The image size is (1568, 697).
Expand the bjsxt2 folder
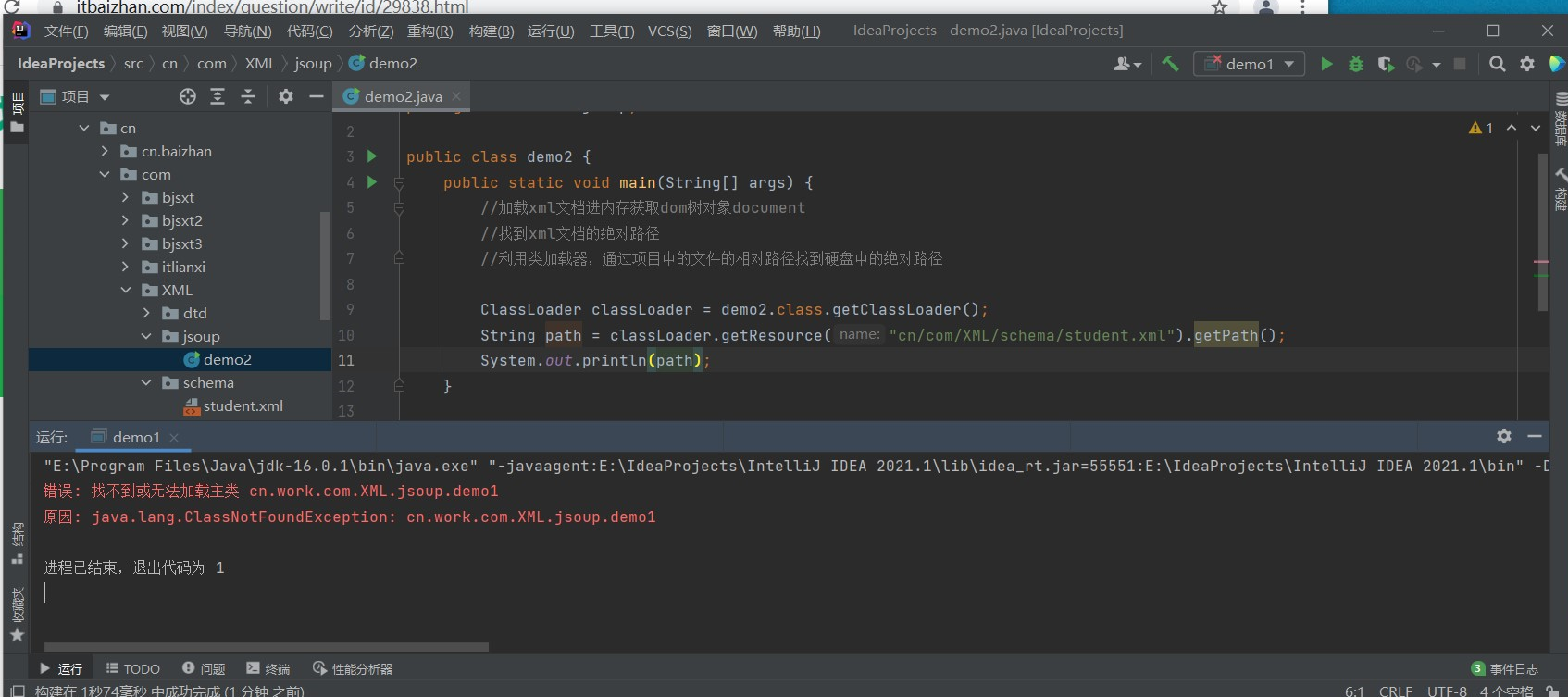tap(125, 220)
